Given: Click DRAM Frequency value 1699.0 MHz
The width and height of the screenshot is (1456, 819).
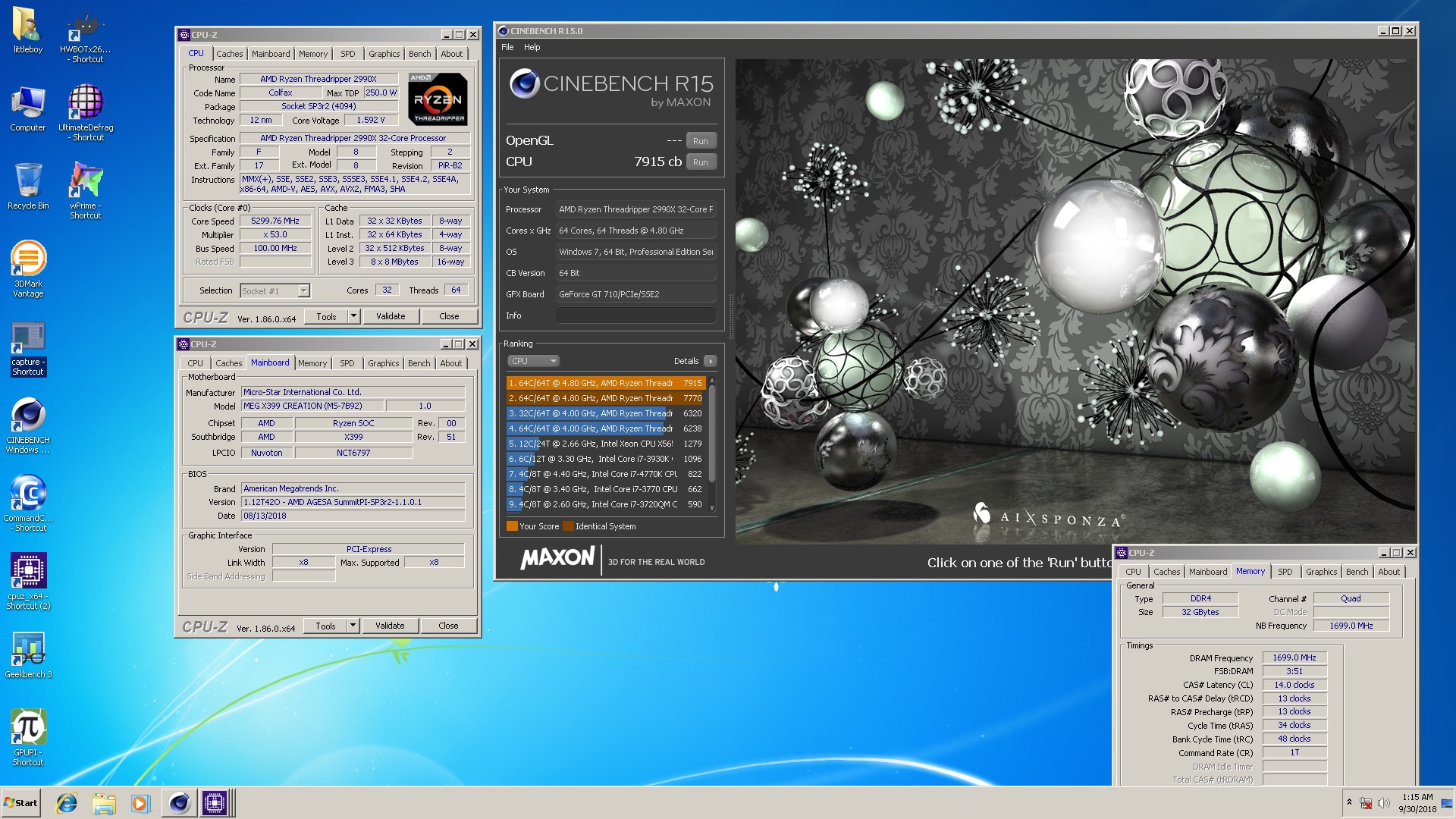Looking at the screenshot, I should coord(1294,657).
